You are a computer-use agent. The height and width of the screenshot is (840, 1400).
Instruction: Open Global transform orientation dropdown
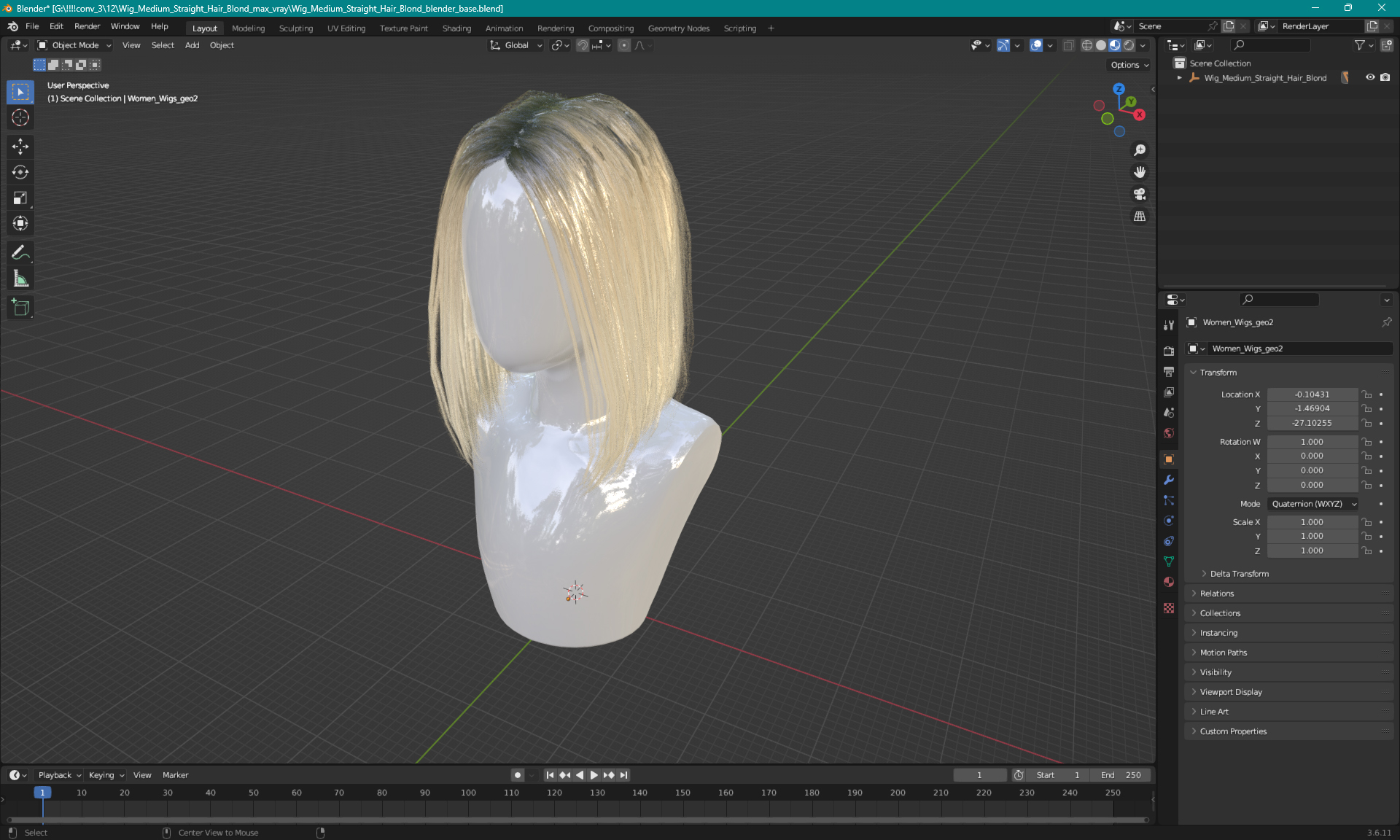tap(516, 45)
